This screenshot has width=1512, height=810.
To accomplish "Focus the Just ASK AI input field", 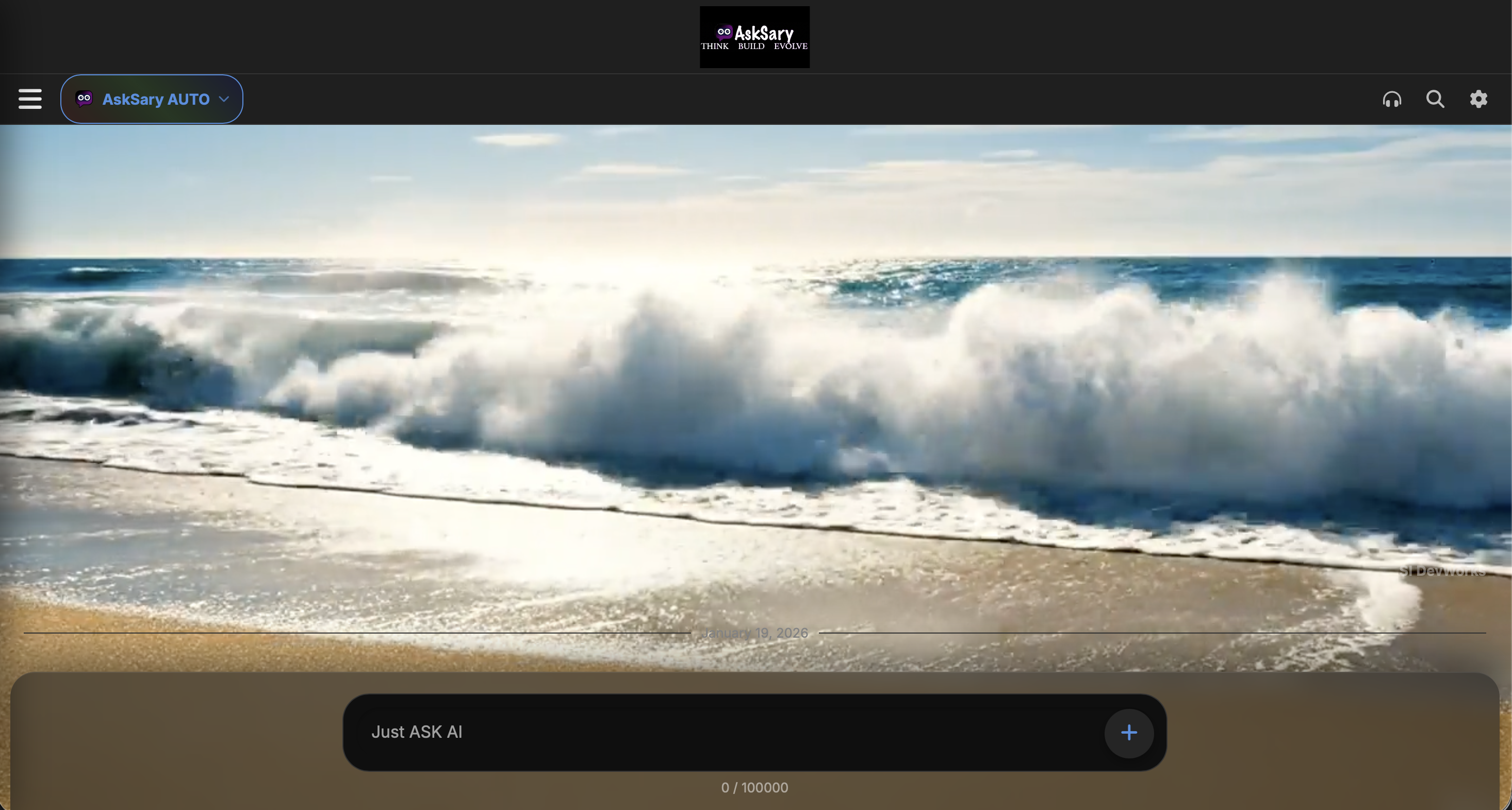I will [704, 732].
